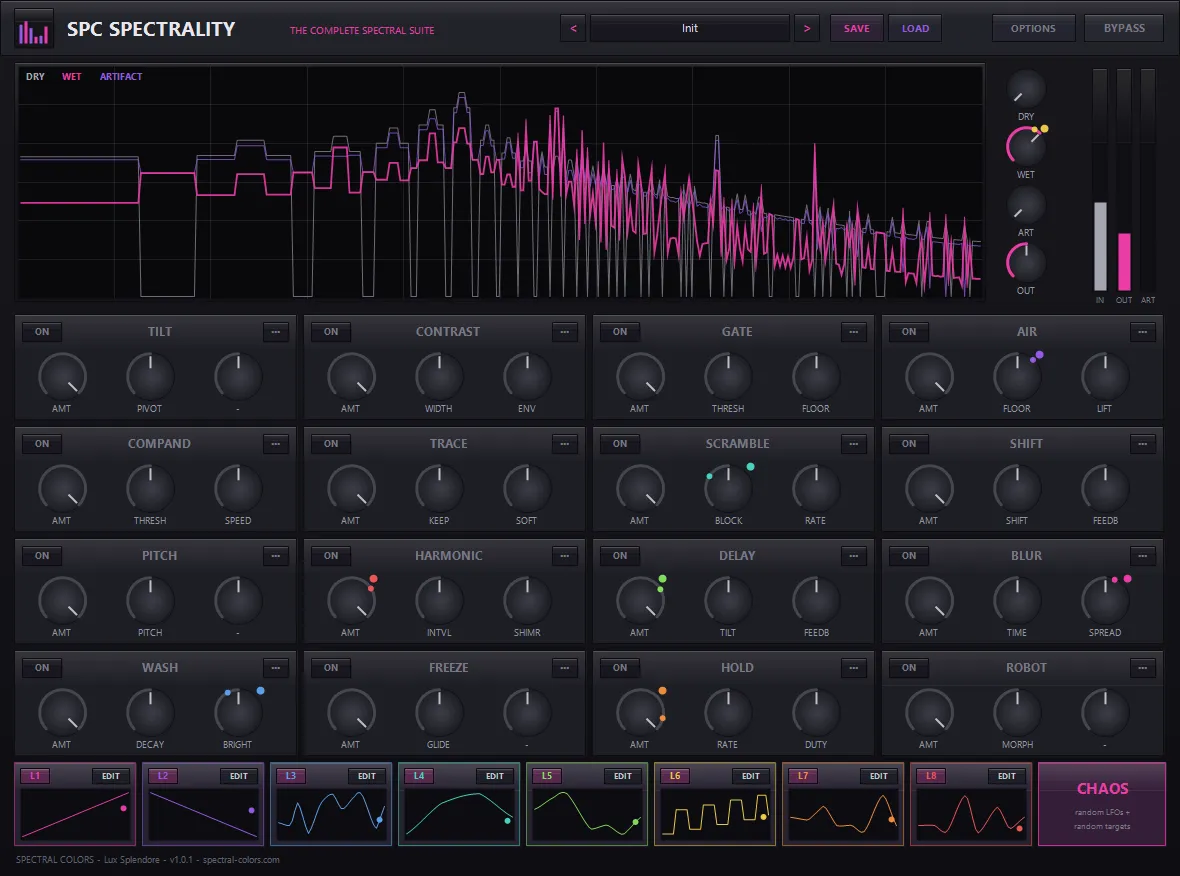Trigger the CHAOS randomize button
The width and height of the screenshot is (1180, 876).
tap(1102, 805)
